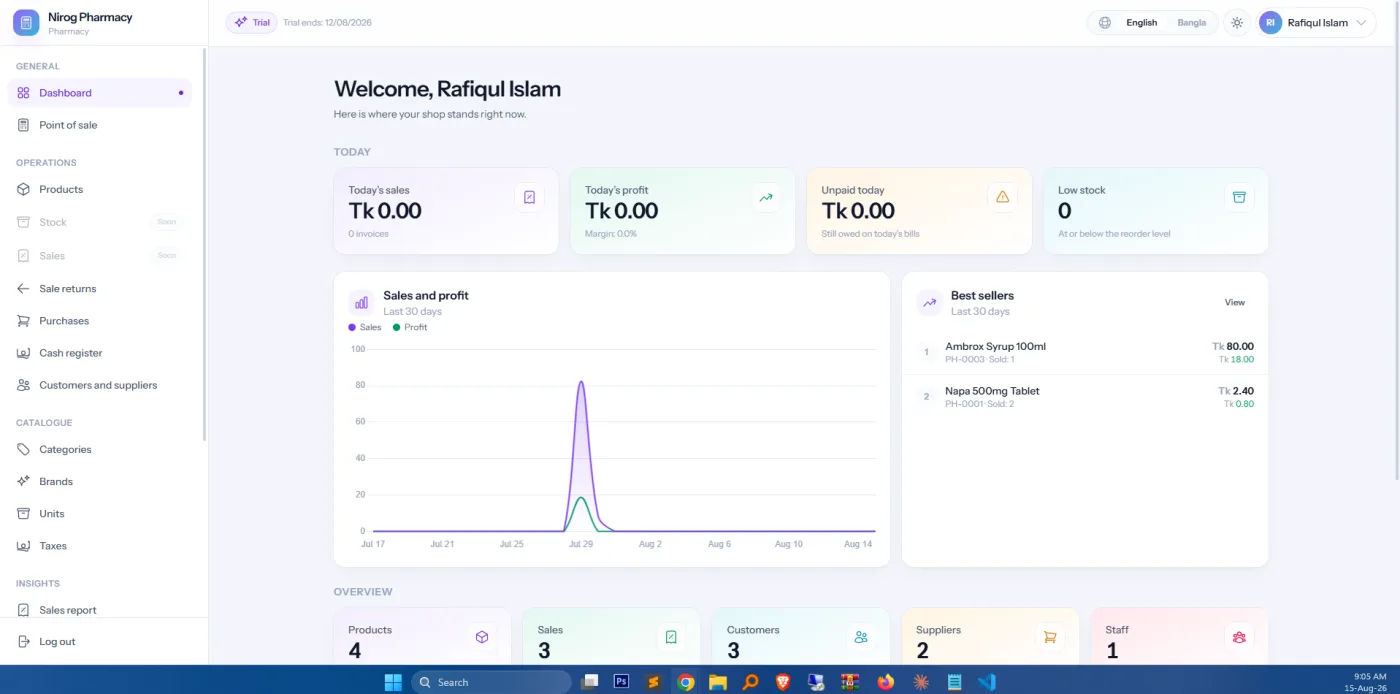Open Categories under Catalogue
Image resolution: width=1400 pixels, height=694 pixels.
(x=99, y=449)
